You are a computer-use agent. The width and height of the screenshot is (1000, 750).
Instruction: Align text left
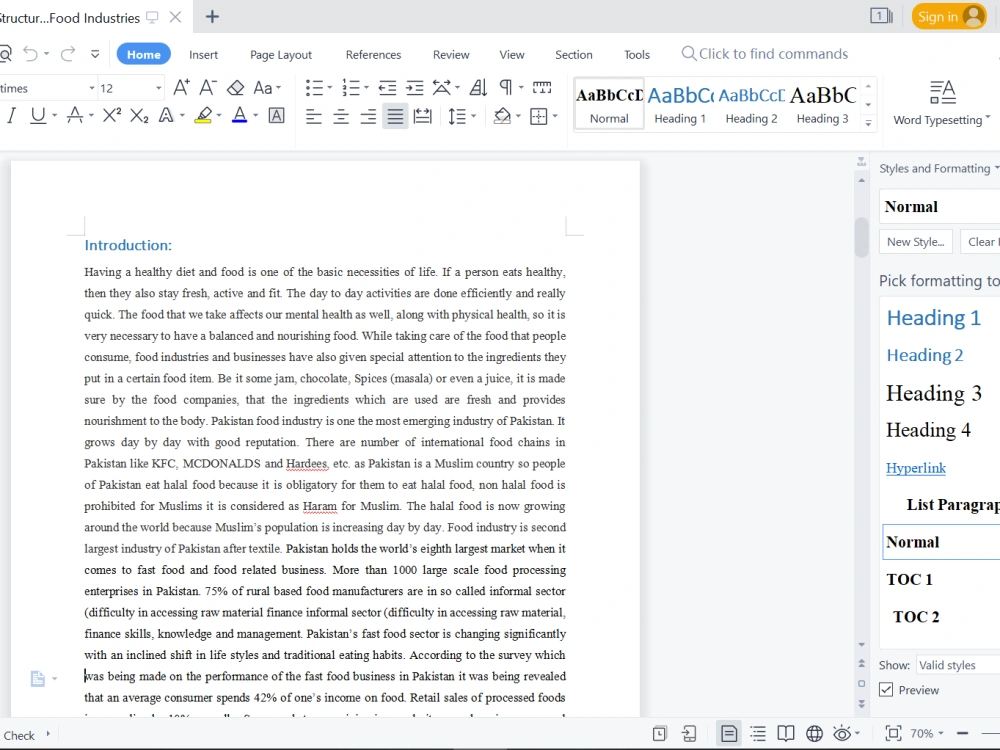coord(313,116)
